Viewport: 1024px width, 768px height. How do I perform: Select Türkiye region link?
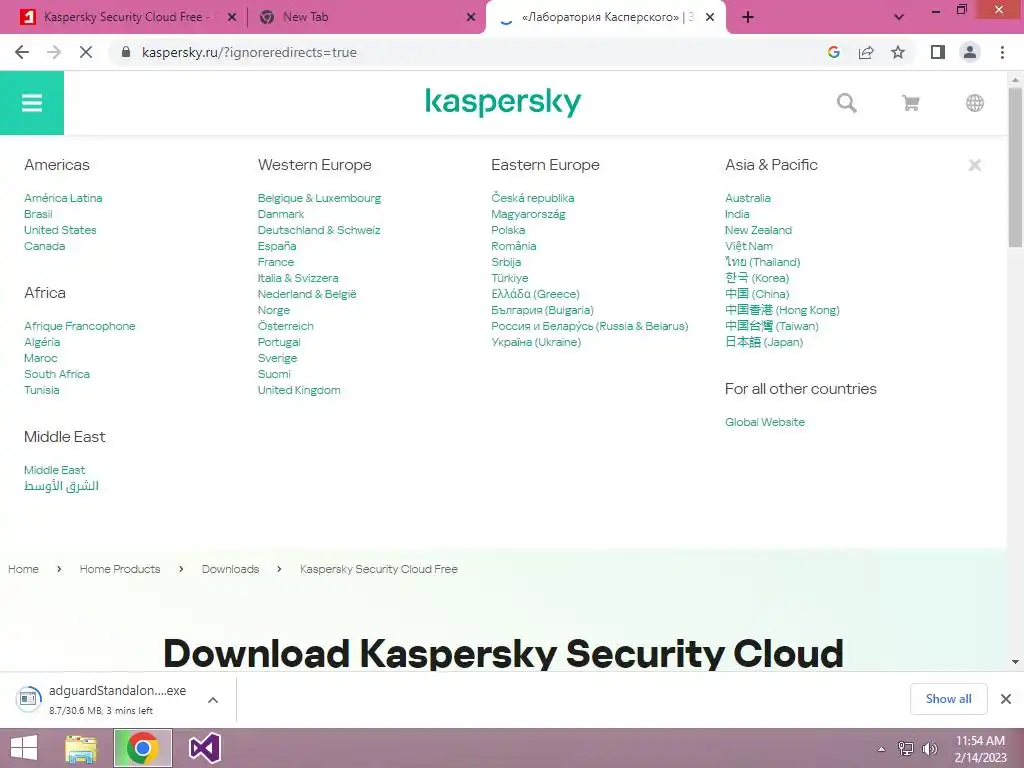click(x=509, y=278)
